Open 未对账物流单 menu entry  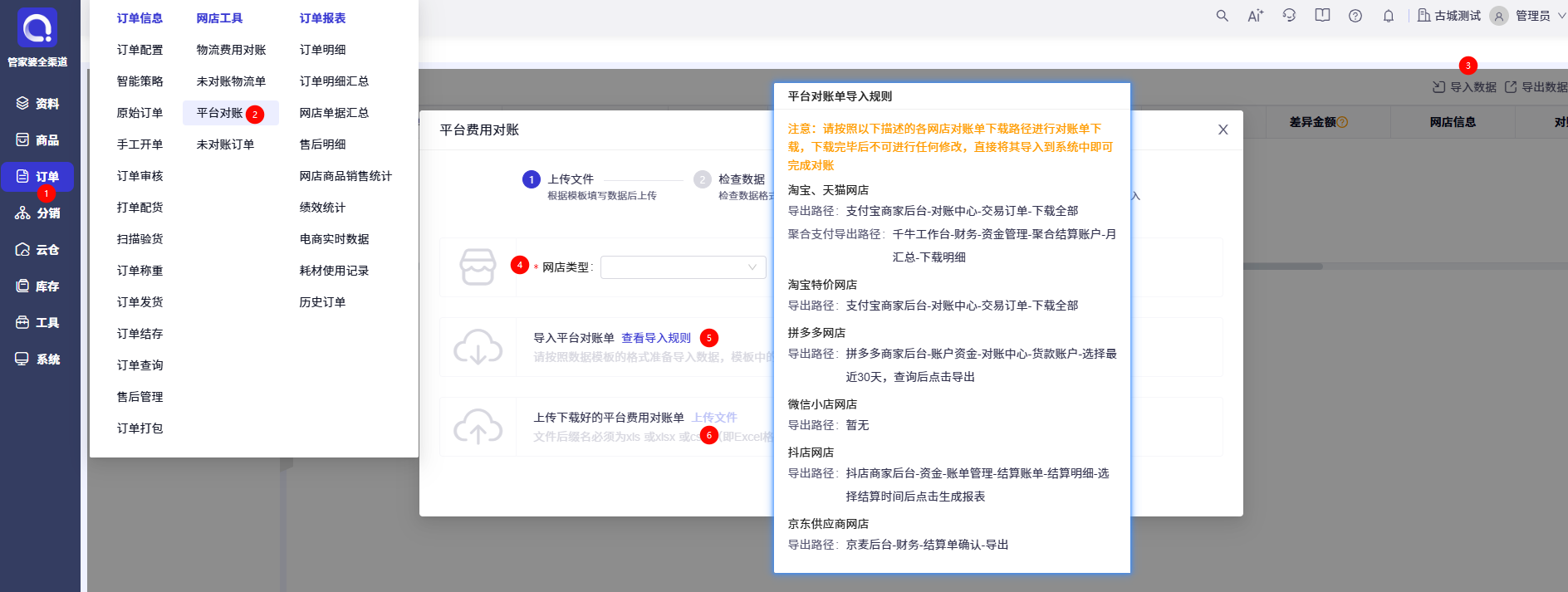232,81
